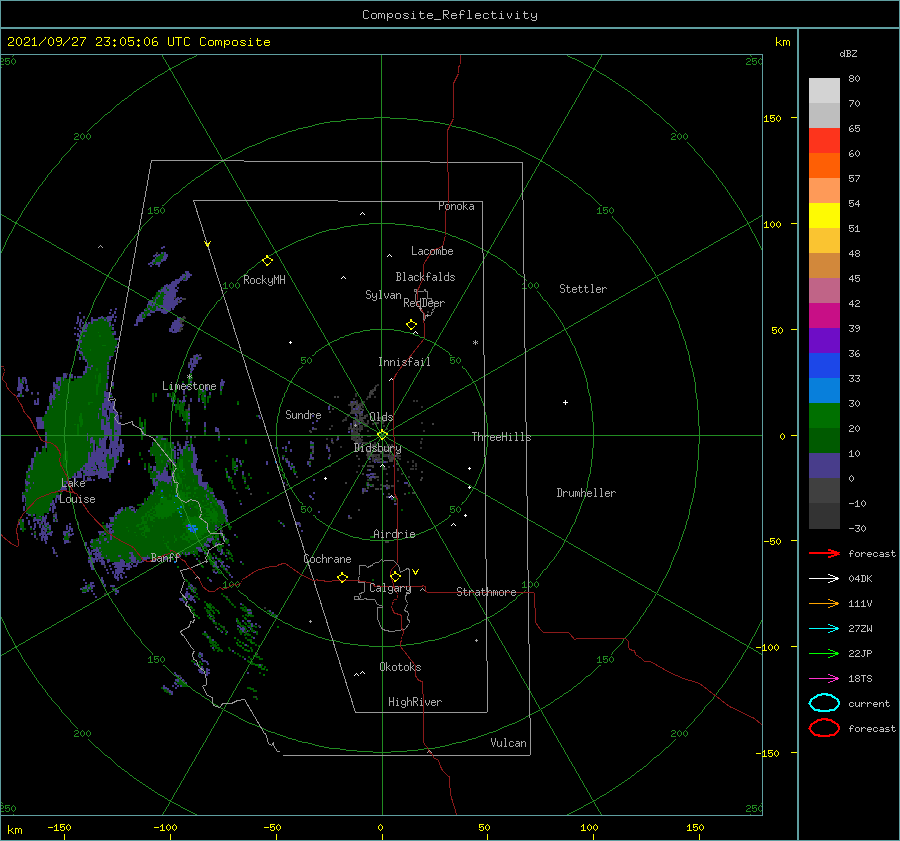900x841 pixels.
Task: Click the cyan current oval legend icon
Action: pos(824,703)
